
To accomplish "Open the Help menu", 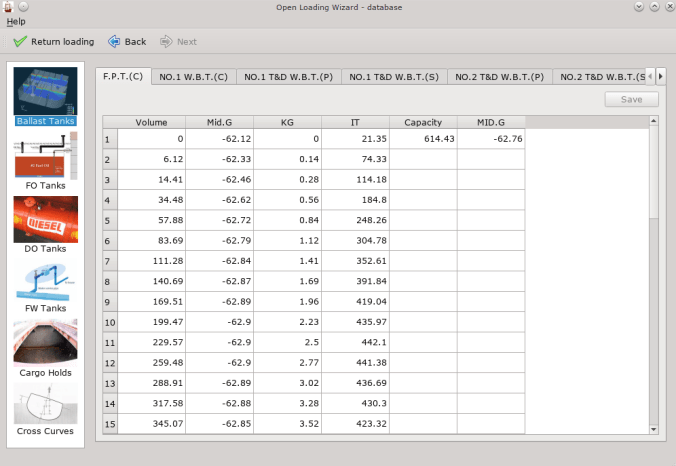I will click(16, 21).
